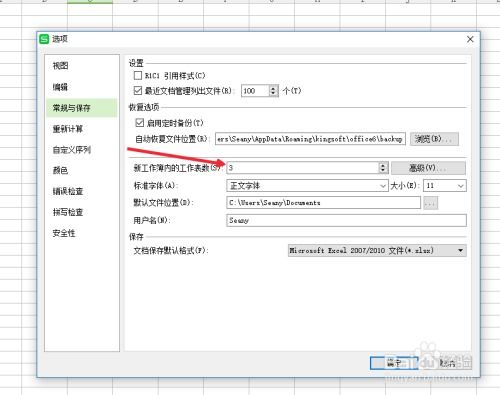Screen dimensions: 500x395
Task: Click the ... browse button beside default location
Action: pyautogui.click(x=430, y=203)
